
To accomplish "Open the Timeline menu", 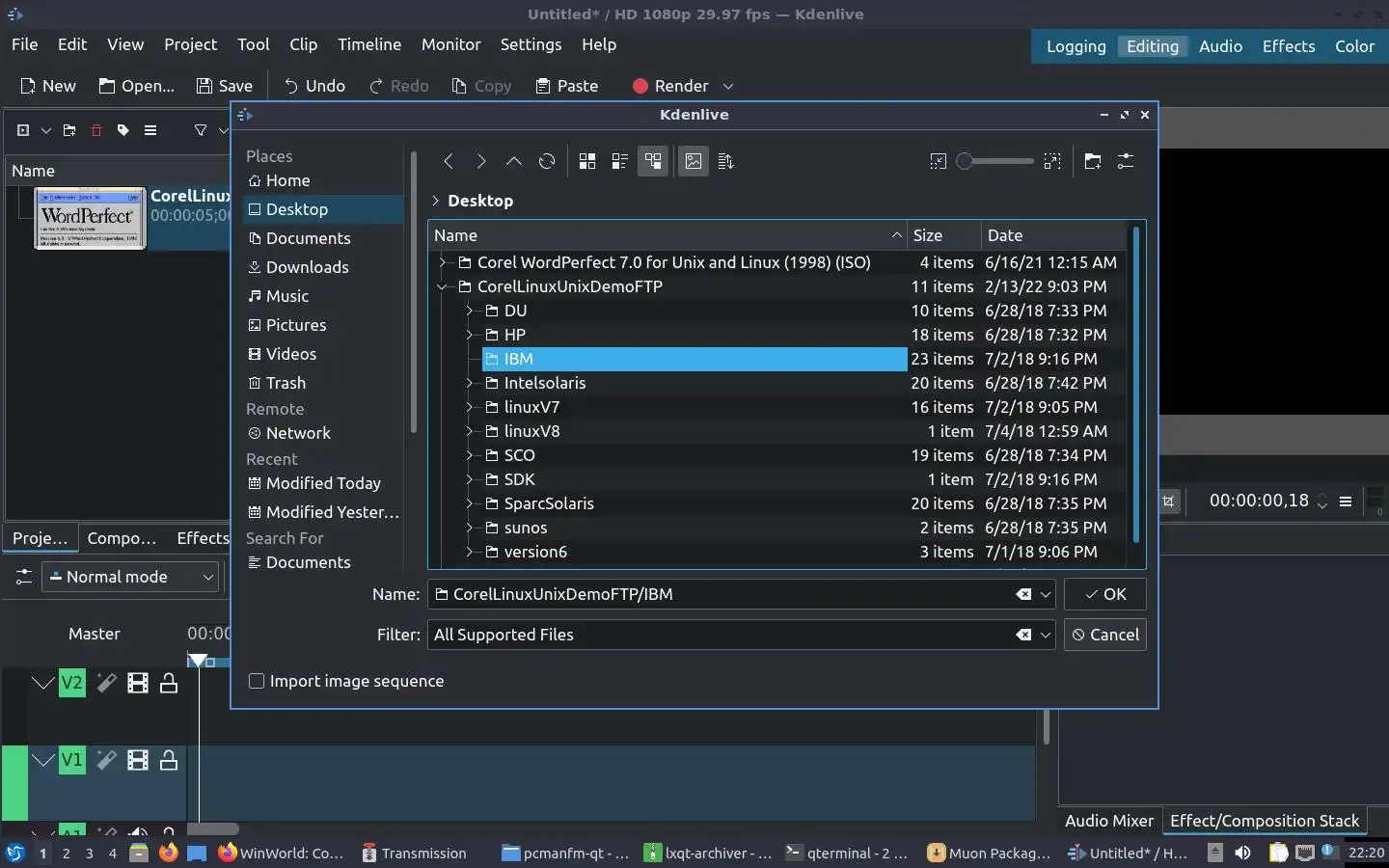I will point(369,44).
